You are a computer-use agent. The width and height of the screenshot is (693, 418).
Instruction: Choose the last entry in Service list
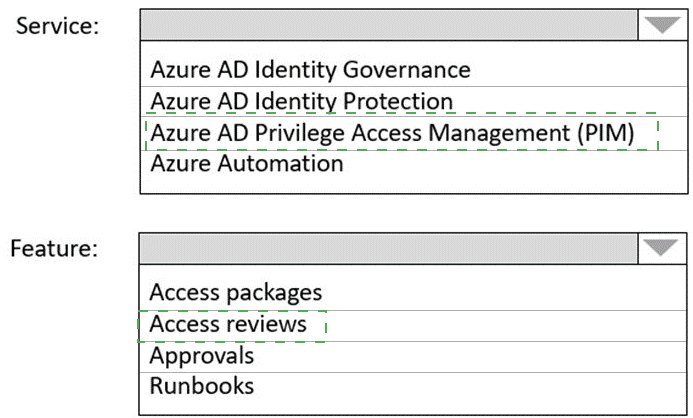[247, 163]
